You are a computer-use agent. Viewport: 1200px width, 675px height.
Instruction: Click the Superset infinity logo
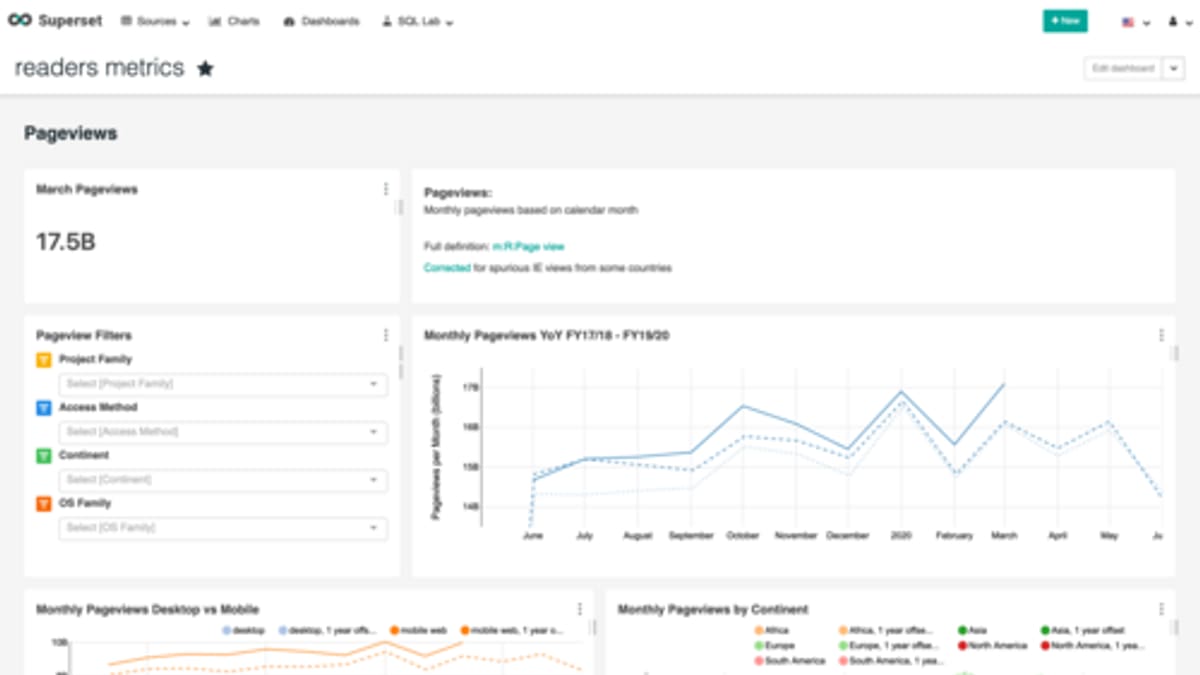(x=19, y=21)
